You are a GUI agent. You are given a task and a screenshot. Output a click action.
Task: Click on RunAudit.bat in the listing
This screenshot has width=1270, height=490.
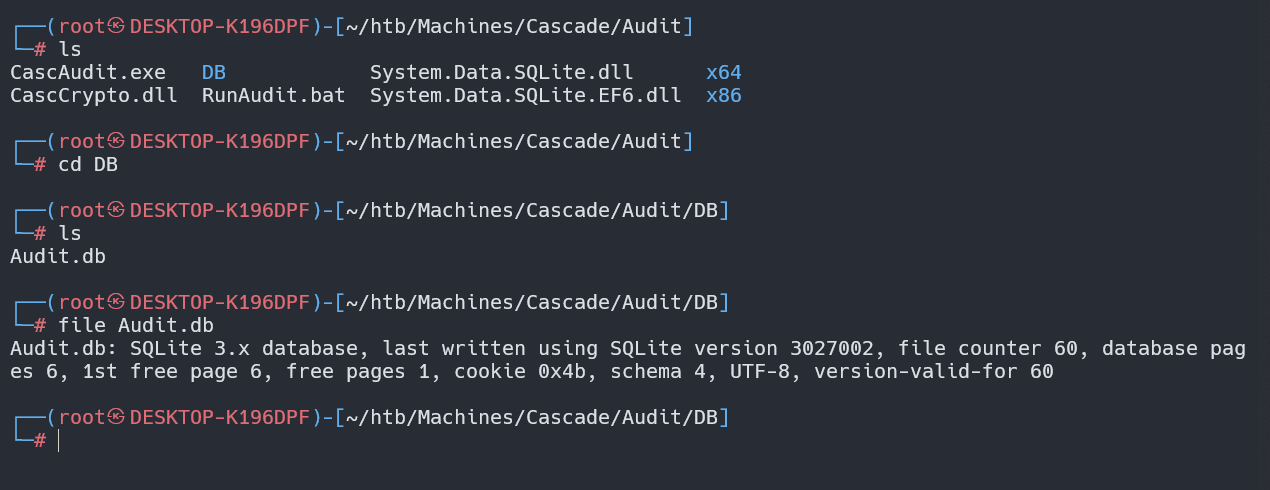[273, 96]
